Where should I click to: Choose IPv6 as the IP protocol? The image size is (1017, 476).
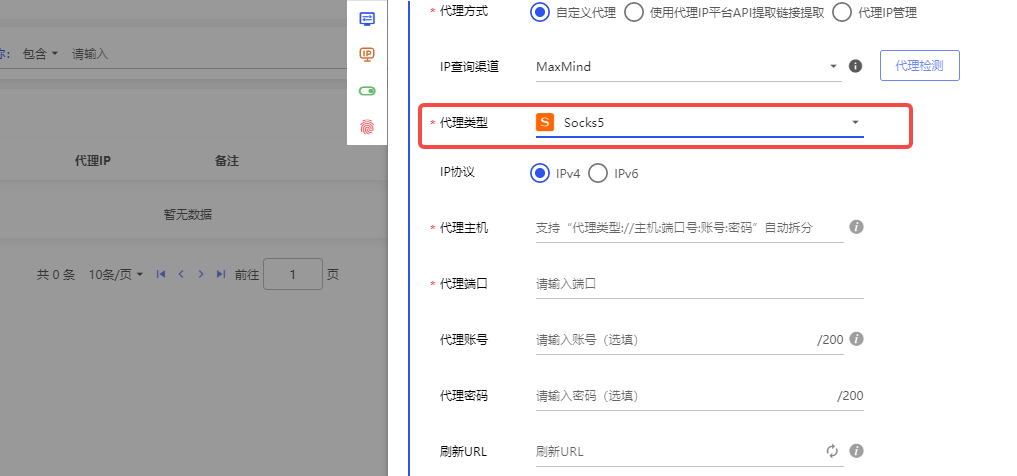[x=598, y=173]
